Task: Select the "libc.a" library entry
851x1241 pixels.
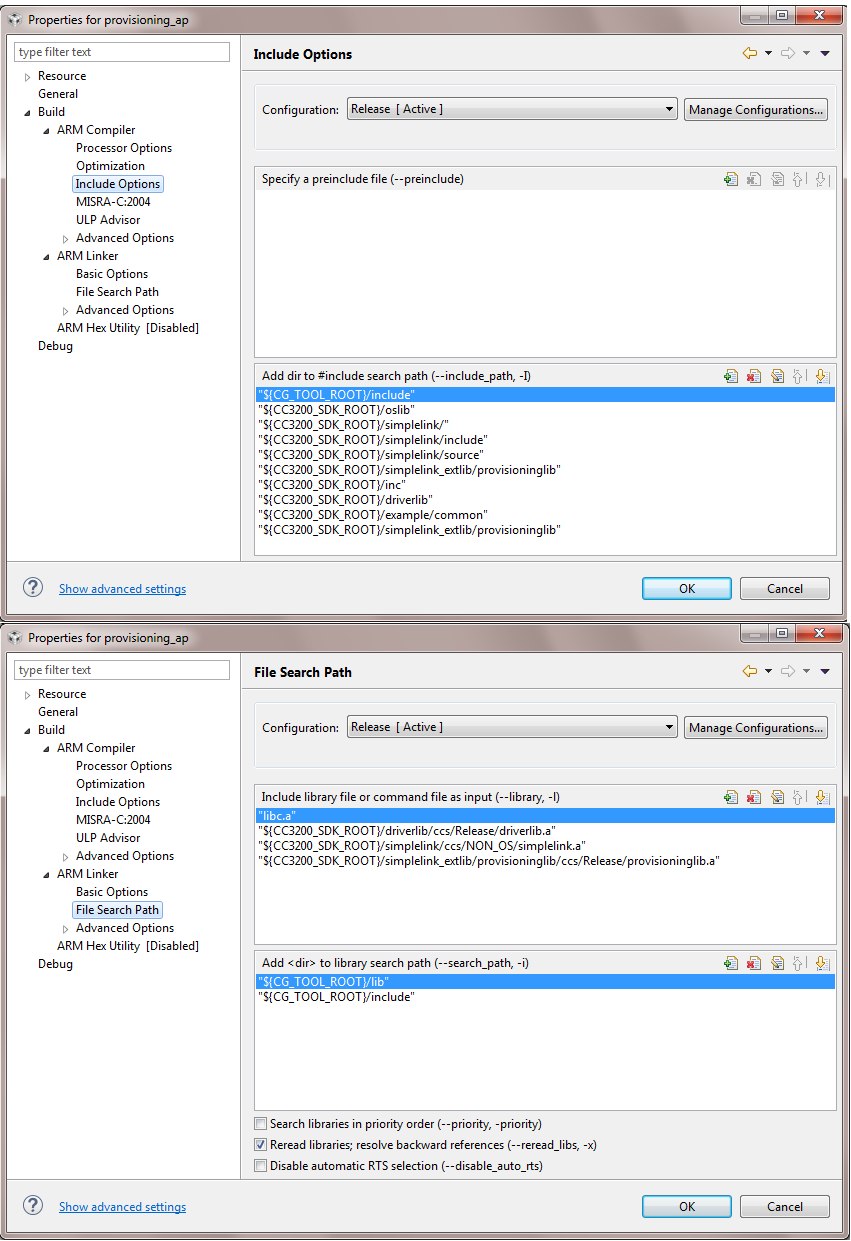Action: click(x=545, y=816)
